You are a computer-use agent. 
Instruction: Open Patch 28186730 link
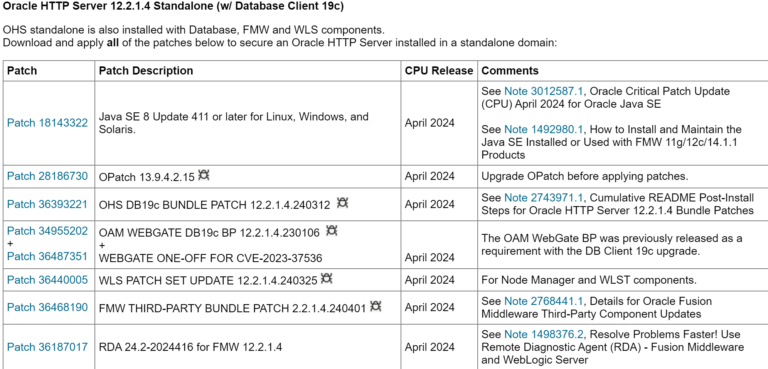(x=48, y=176)
